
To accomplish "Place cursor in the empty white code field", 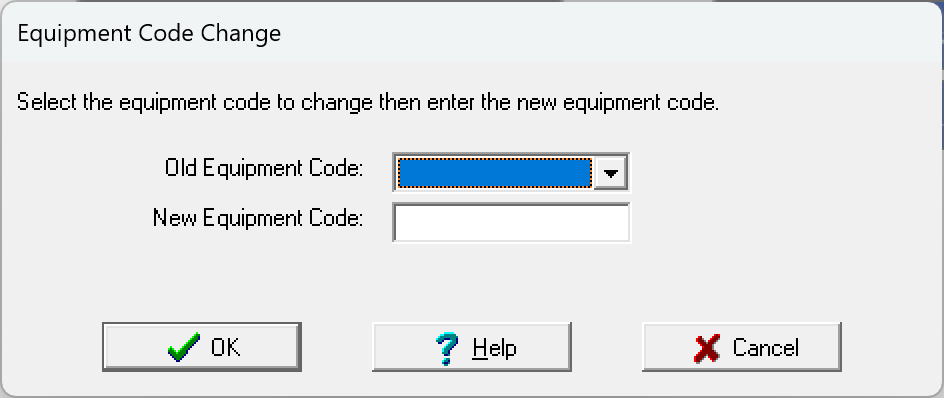I will (x=511, y=222).
